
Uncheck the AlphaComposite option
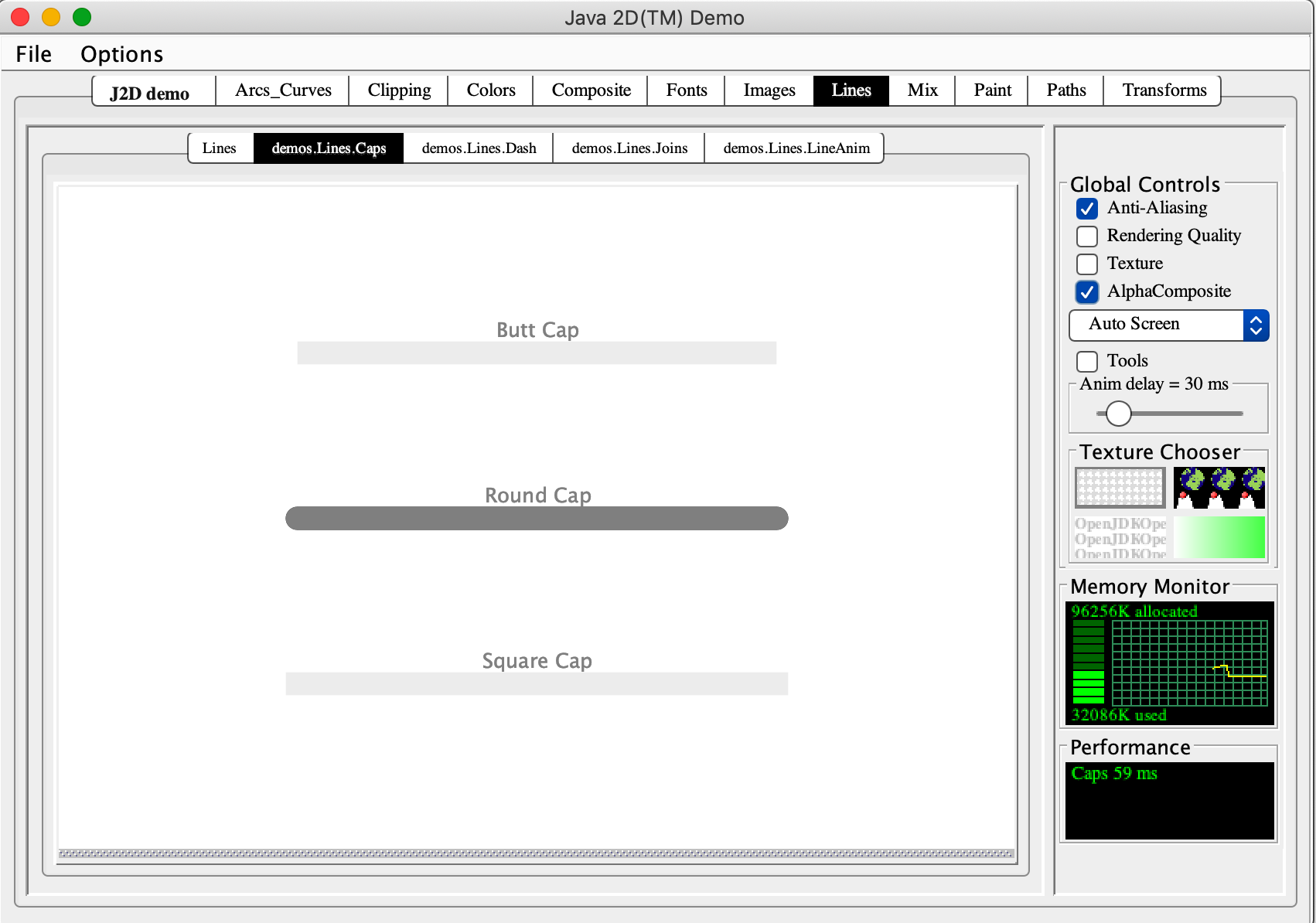1087,292
